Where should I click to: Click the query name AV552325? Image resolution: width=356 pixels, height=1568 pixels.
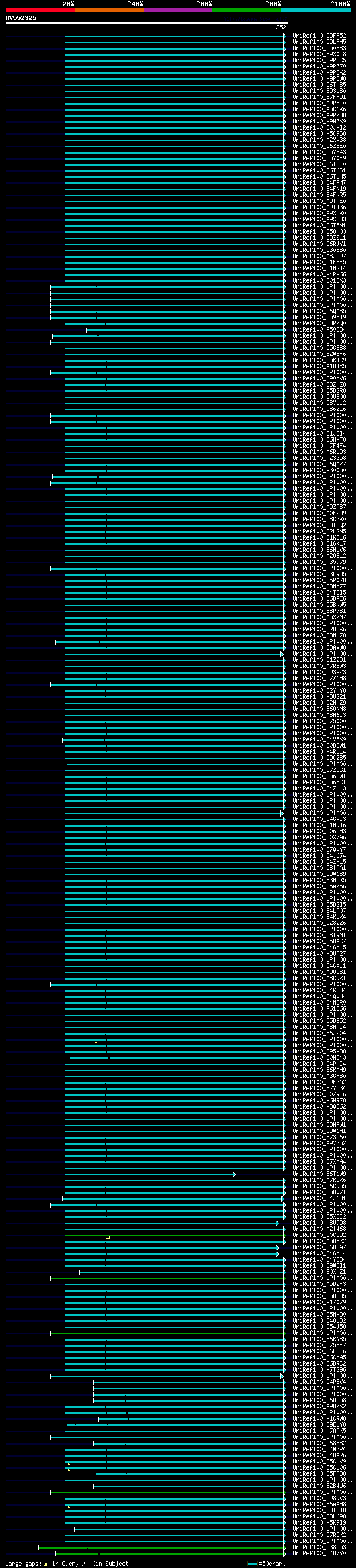tap(21, 18)
